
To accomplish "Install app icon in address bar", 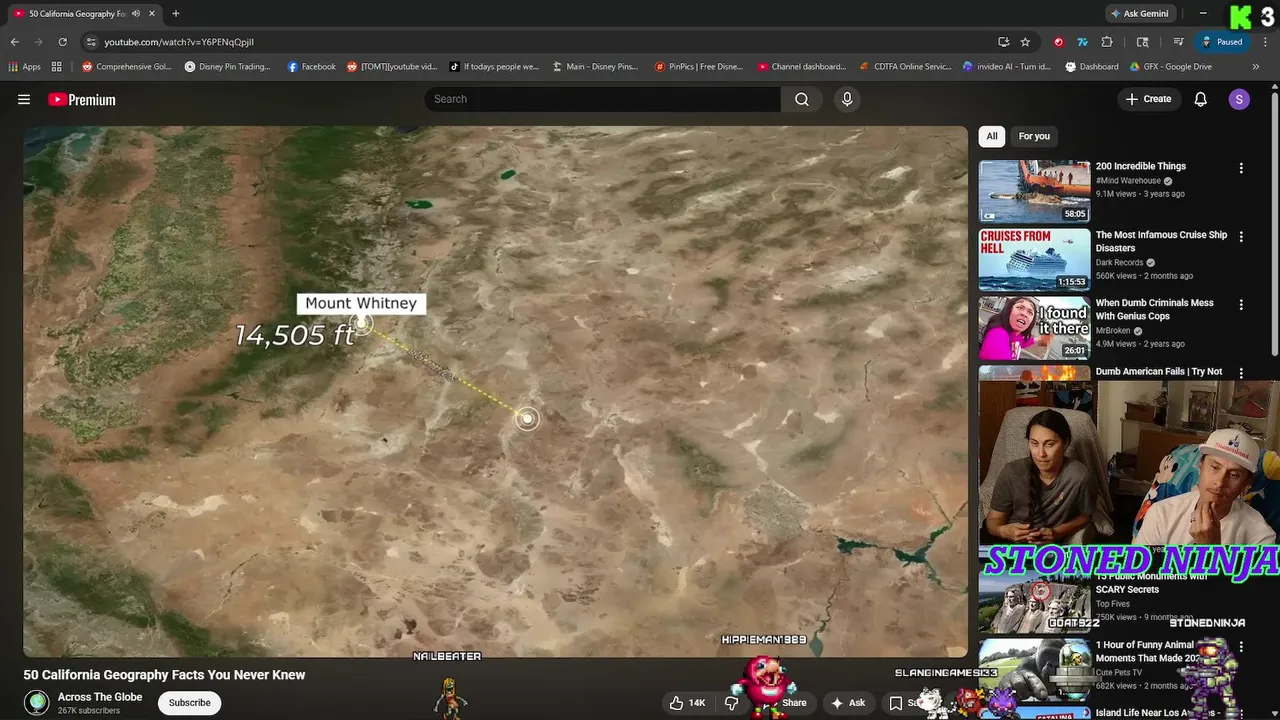I will coord(1003,42).
